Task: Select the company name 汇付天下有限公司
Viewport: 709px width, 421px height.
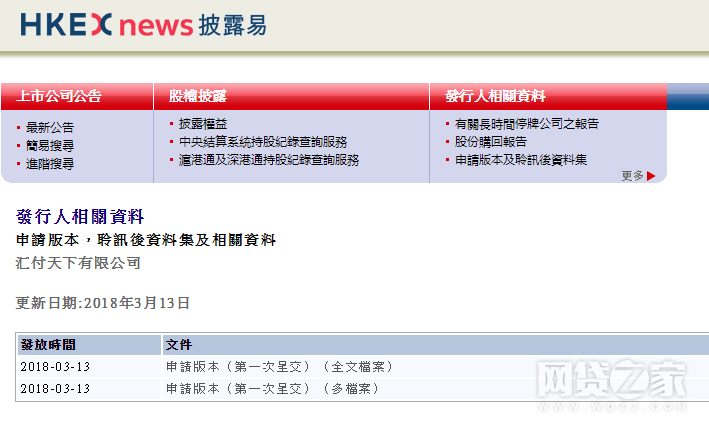Action: point(79,264)
